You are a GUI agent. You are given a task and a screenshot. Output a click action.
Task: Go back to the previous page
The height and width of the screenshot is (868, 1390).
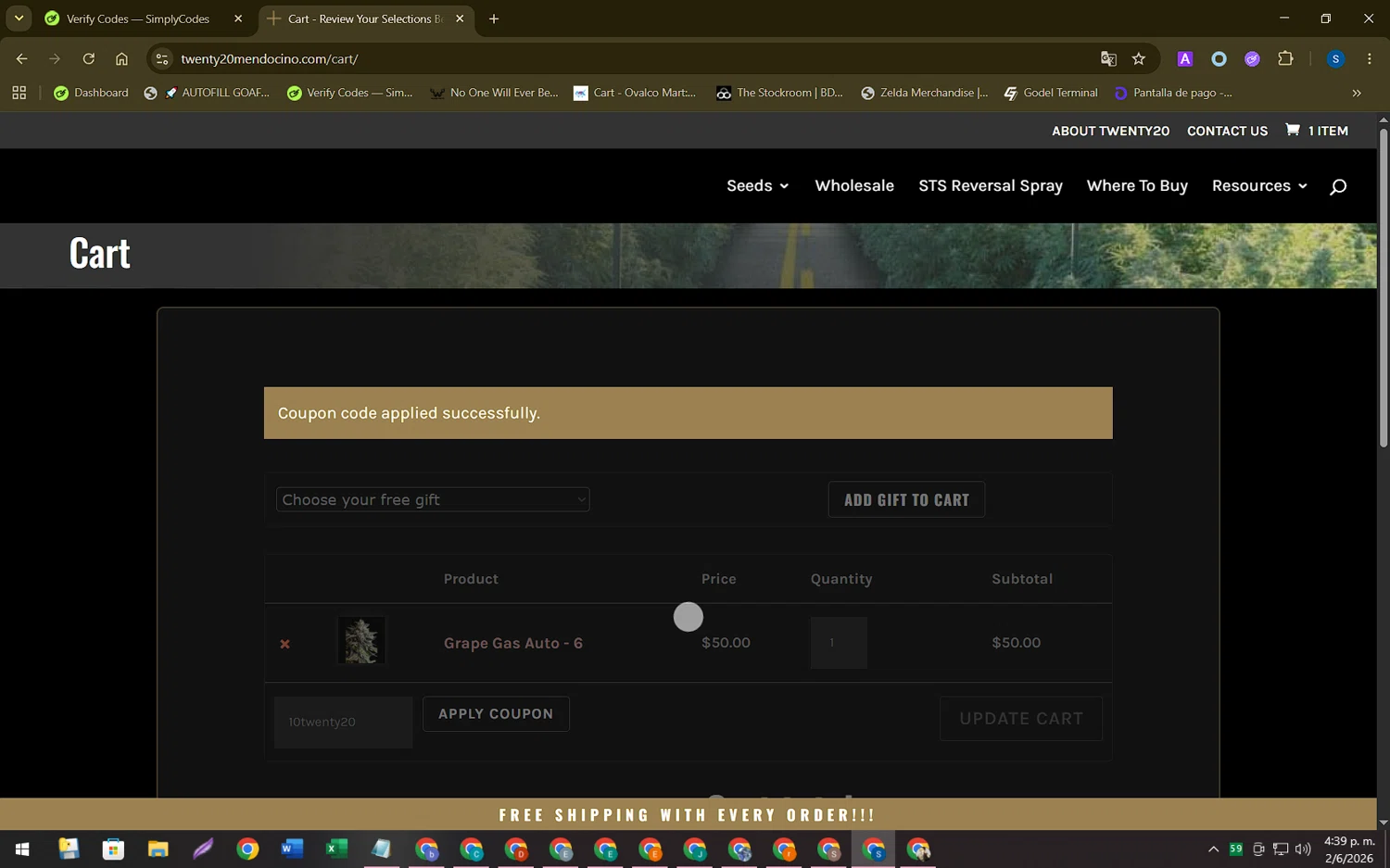coord(21,58)
